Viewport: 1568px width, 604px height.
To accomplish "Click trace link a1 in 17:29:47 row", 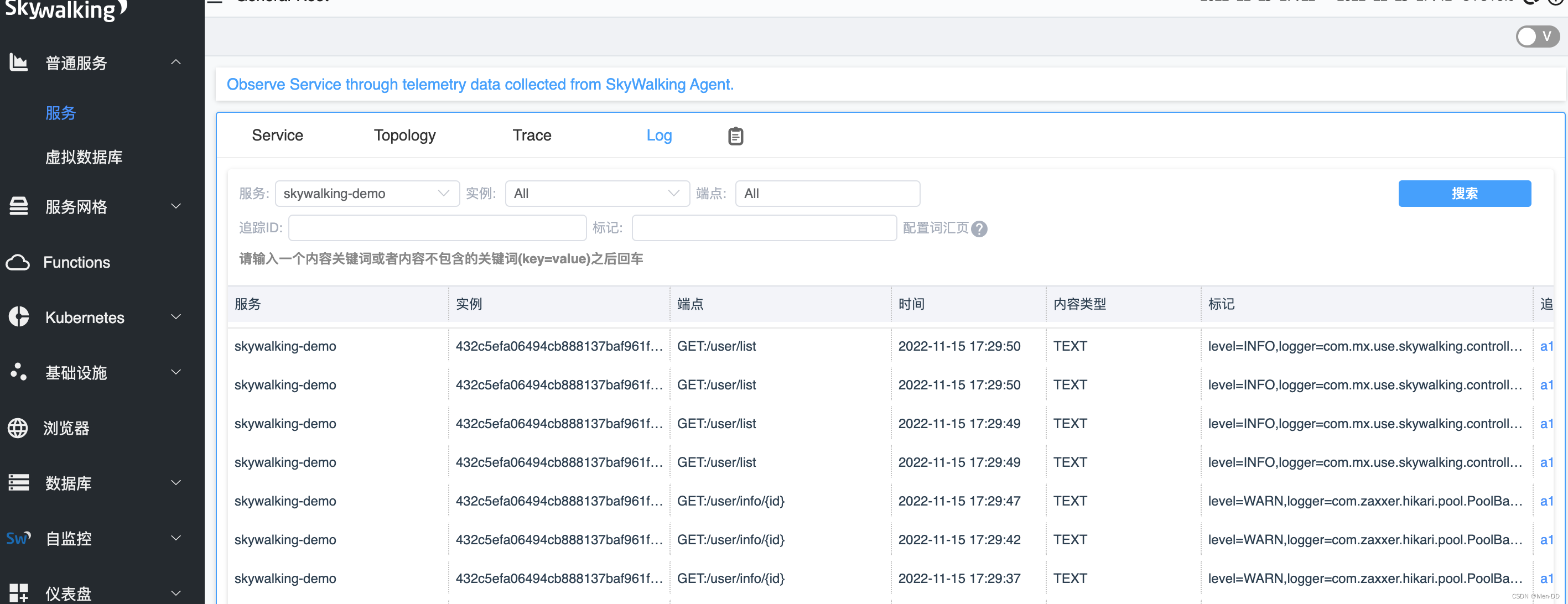I will (x=1546, y=501).
